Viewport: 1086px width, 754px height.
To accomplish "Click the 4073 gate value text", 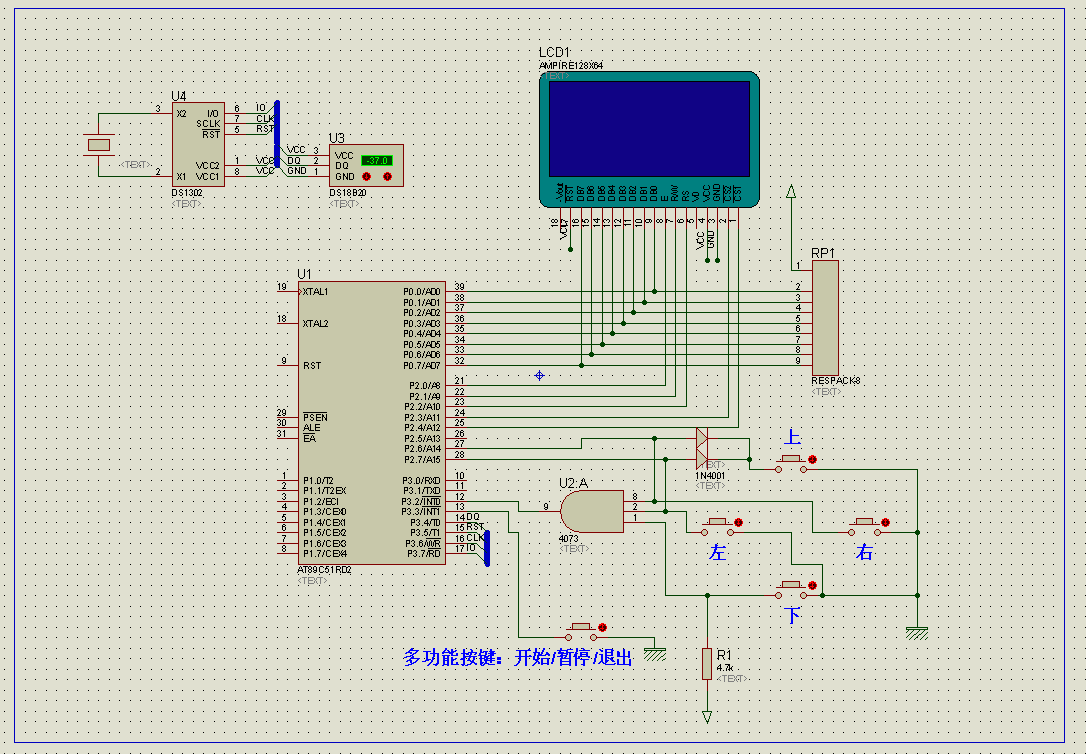I will (x=568, y=539).
